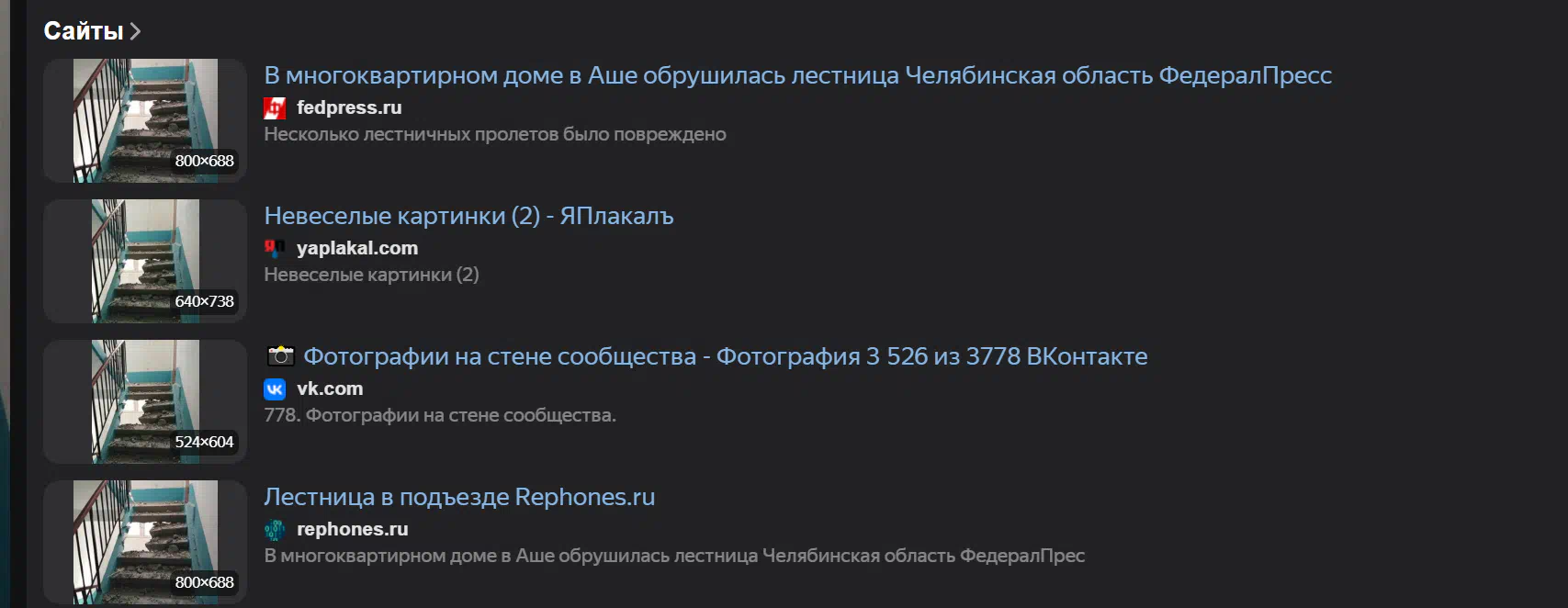Click the rephones.ru domain name
This screenshot has width=1568, height=608.
[x=353, y=529]
